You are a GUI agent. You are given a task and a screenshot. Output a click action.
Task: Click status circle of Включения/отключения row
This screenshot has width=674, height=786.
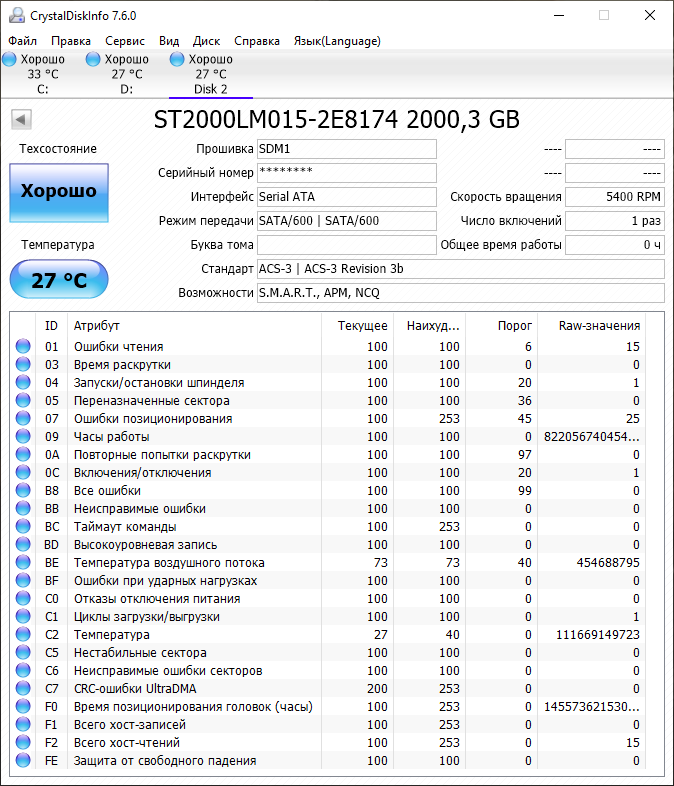23,473
